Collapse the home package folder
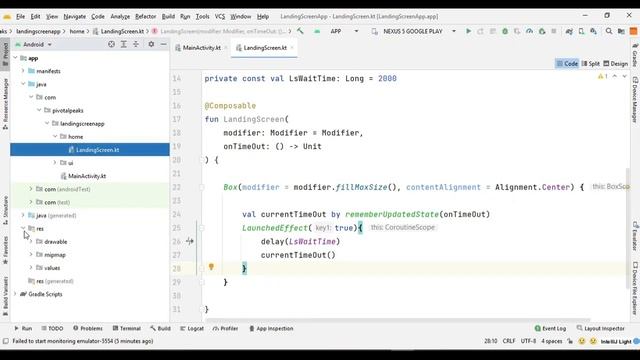Screen dimensions: 640x360 (55, 136)
